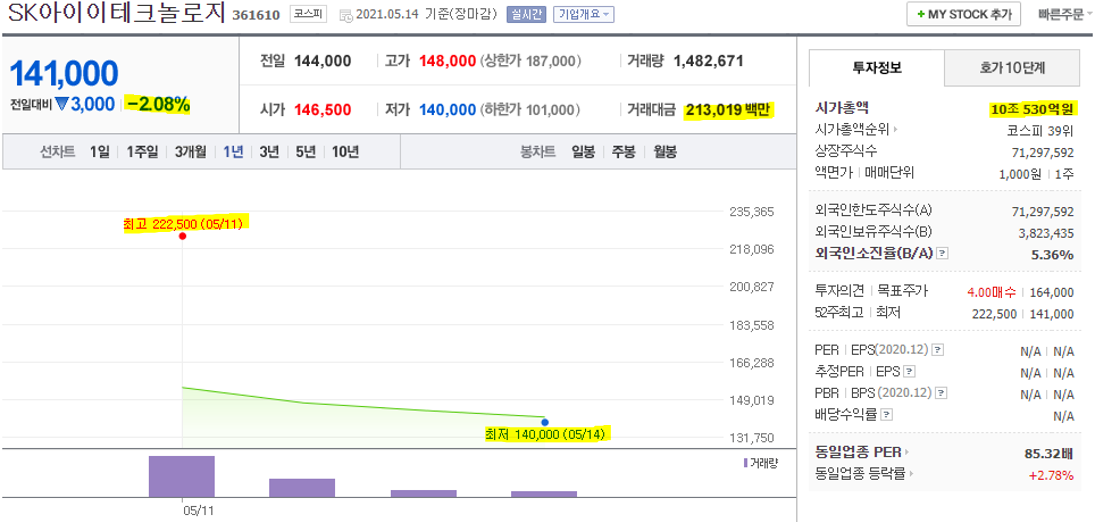Viewport: 1094px width, 522px height.
Task: Click the 거래량 legend in volume chart
Action: pos(761,462)
